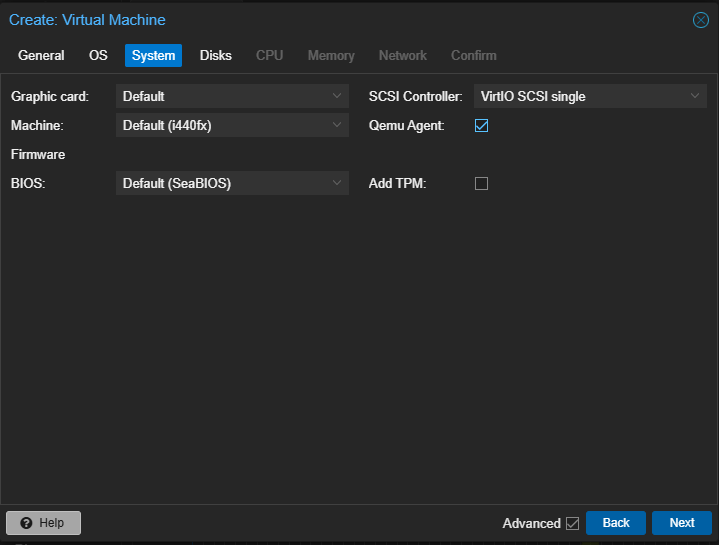
Task: Click Next to proceed to Disks
Action: point(681,523)
